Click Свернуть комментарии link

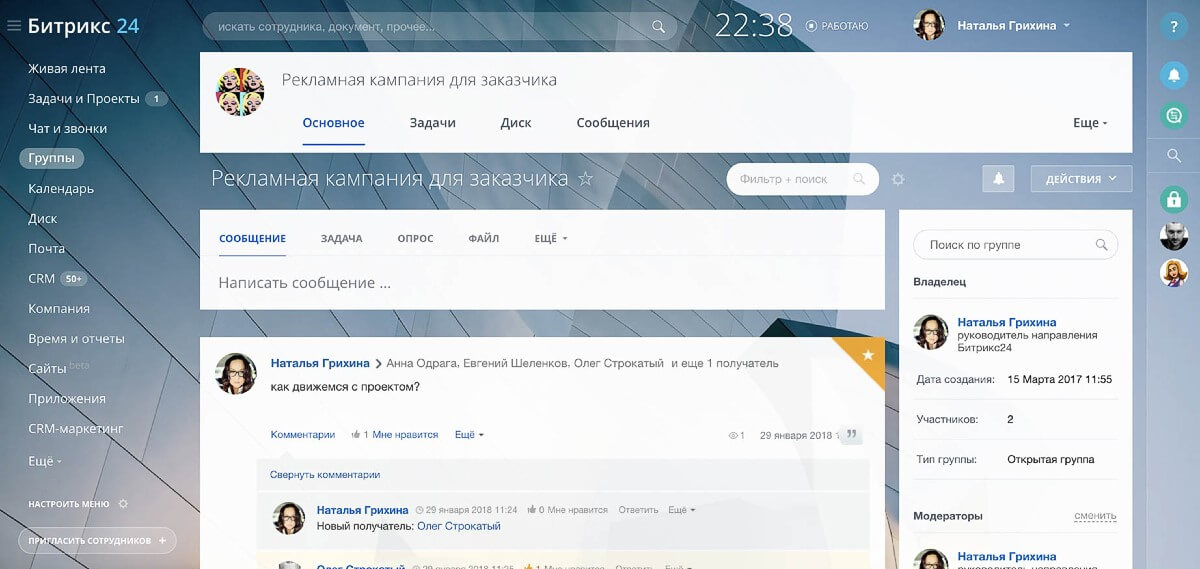(x=325, y=475)
